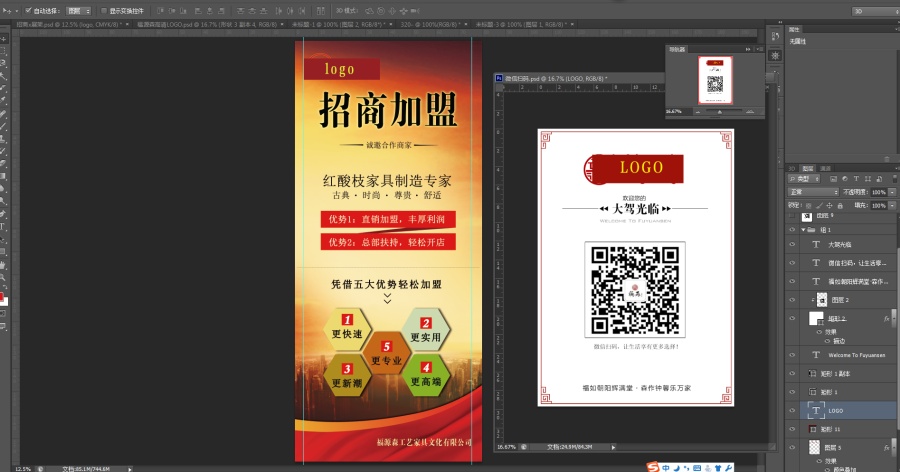Switch to the 未标题-1 document tab
The height and width of the screenshot is (472, 900).
(x=341, y=25)
